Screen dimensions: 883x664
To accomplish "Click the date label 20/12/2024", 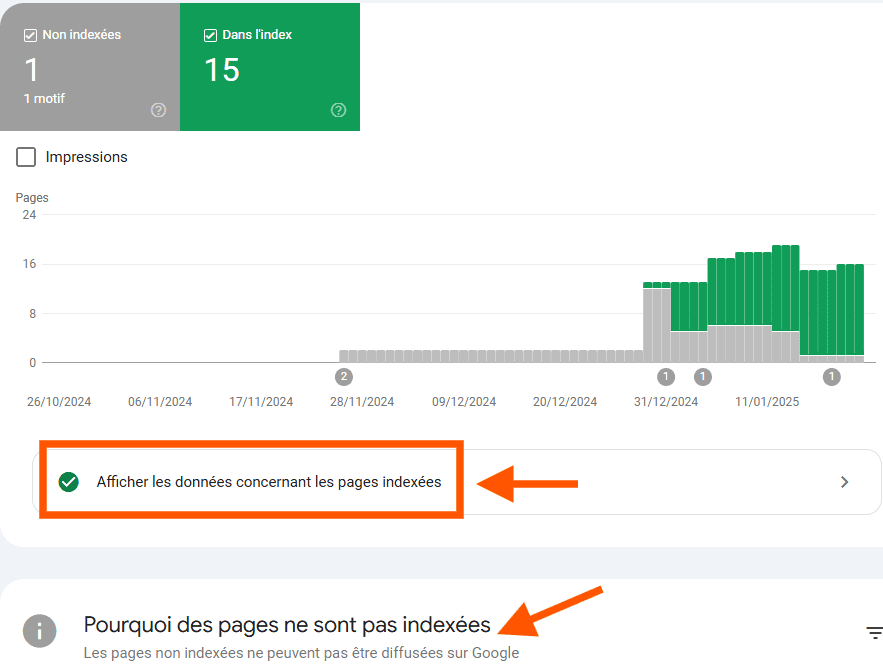I will pos(565,402).
